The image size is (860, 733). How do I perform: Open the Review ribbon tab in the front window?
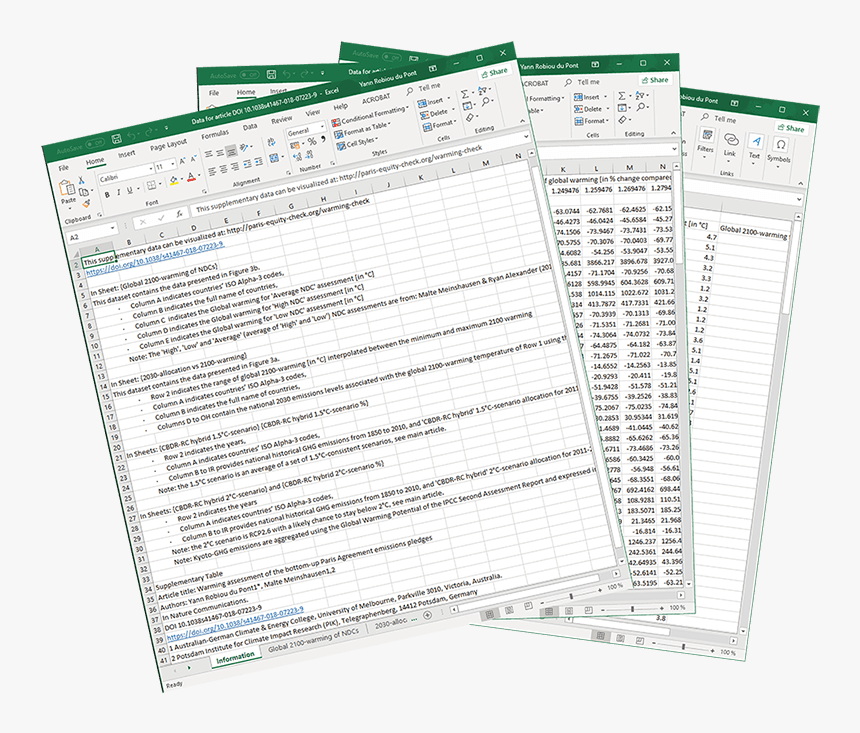coord(281,120)
